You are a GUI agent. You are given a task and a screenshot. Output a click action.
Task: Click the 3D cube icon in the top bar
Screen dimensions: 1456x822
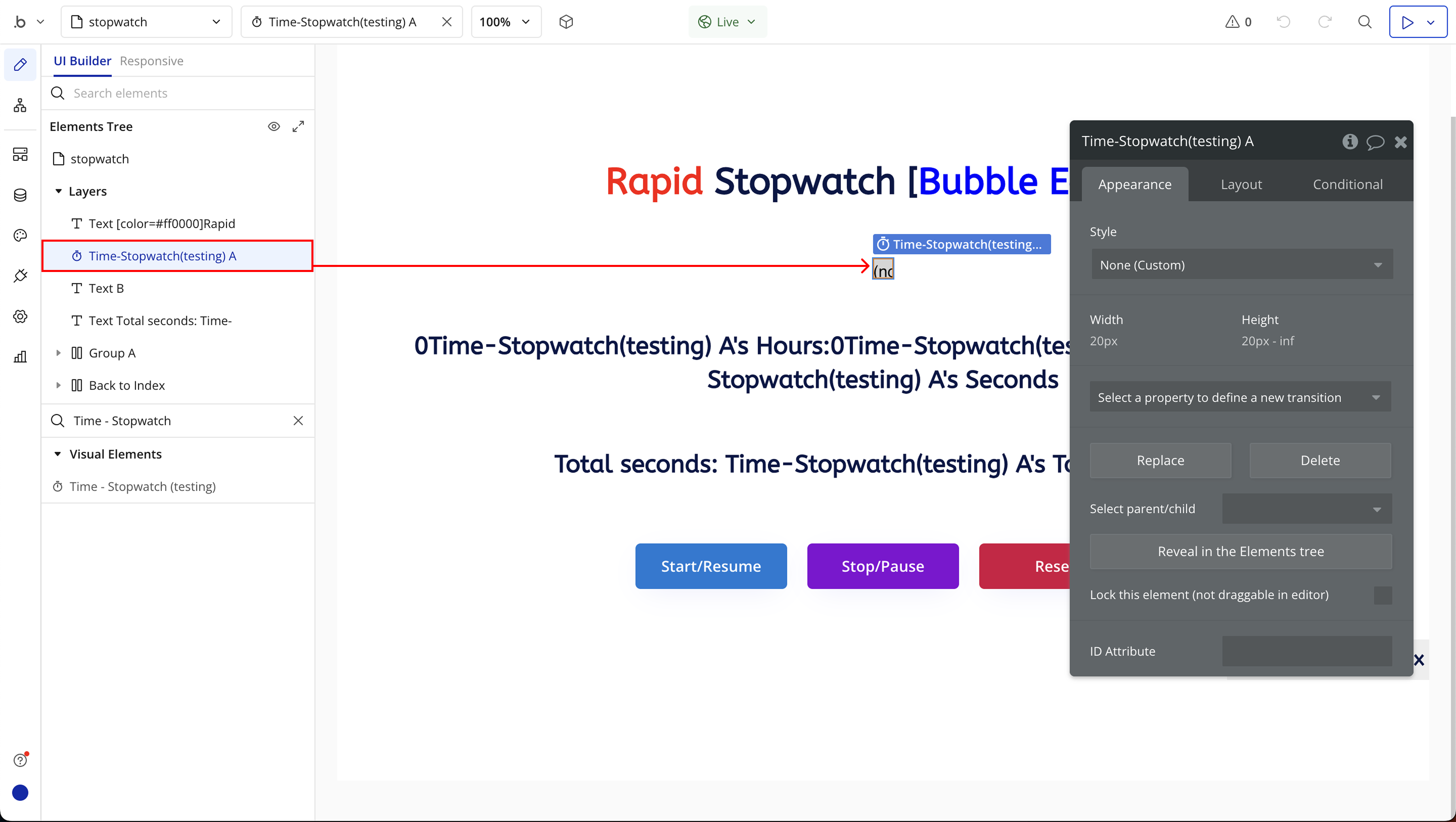(566, 22)
